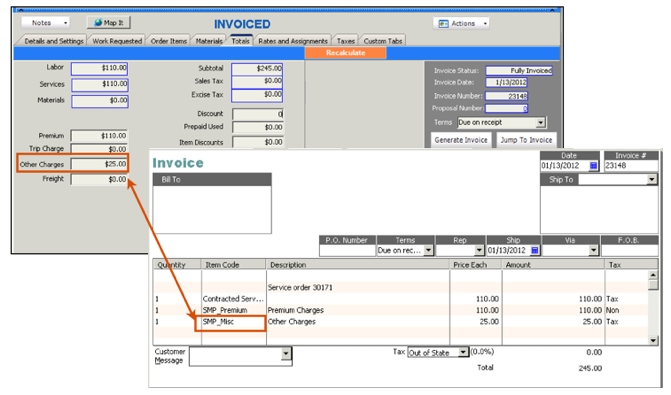Click the Subtotal $245.00 field
Screen dimensions: 671x395
coord(257,69)
